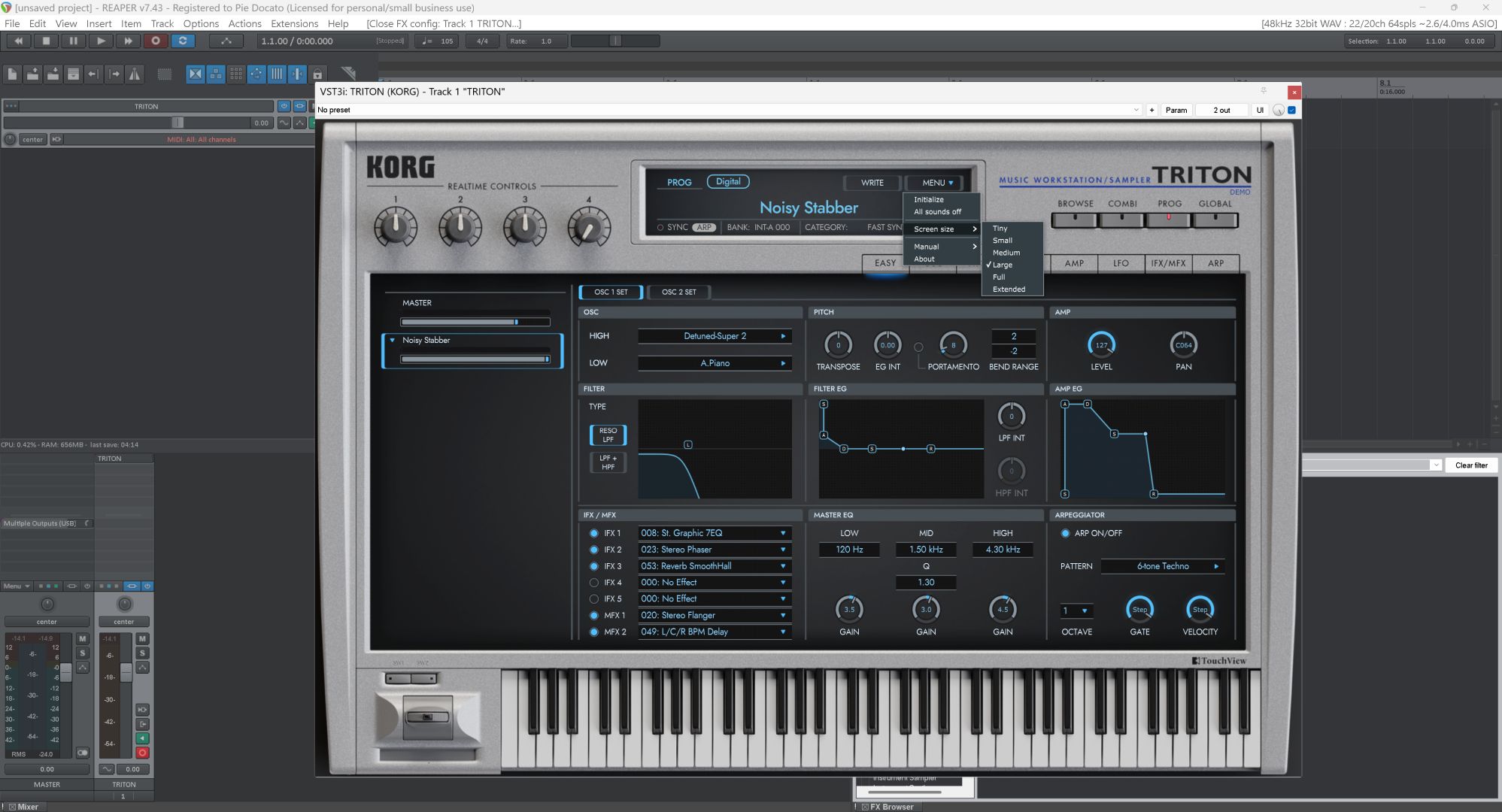Click the global automation envelope button in transport

pyautogui.click(x=226, y=41)
